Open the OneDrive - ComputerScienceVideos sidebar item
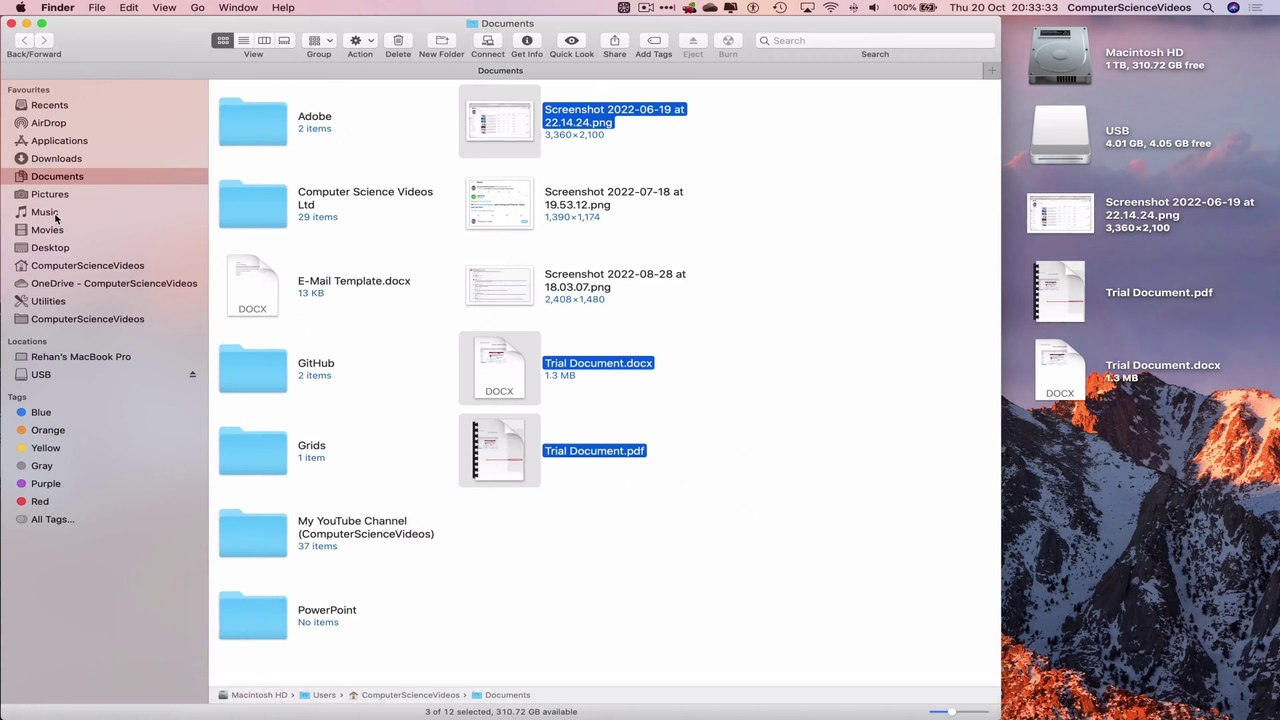The height and width of the screenshot is (720, 1280). tap(113, 284)
